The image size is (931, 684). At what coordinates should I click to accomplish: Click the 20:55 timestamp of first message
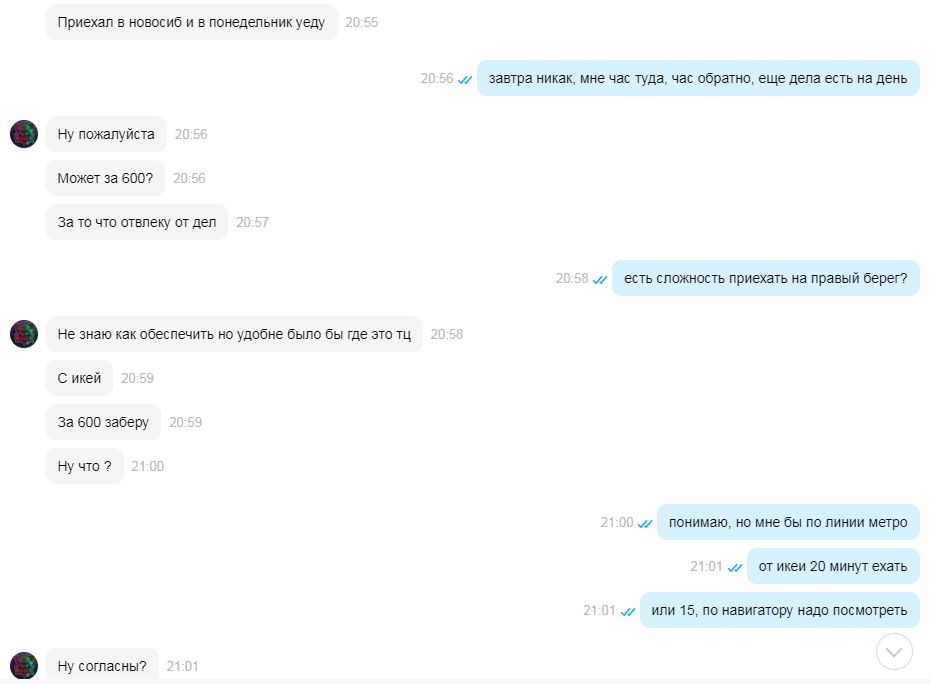362,23
